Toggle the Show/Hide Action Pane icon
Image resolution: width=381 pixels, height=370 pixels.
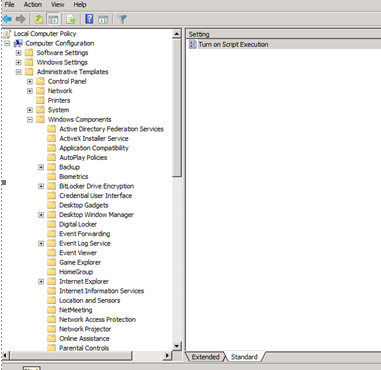click(103, 19)
